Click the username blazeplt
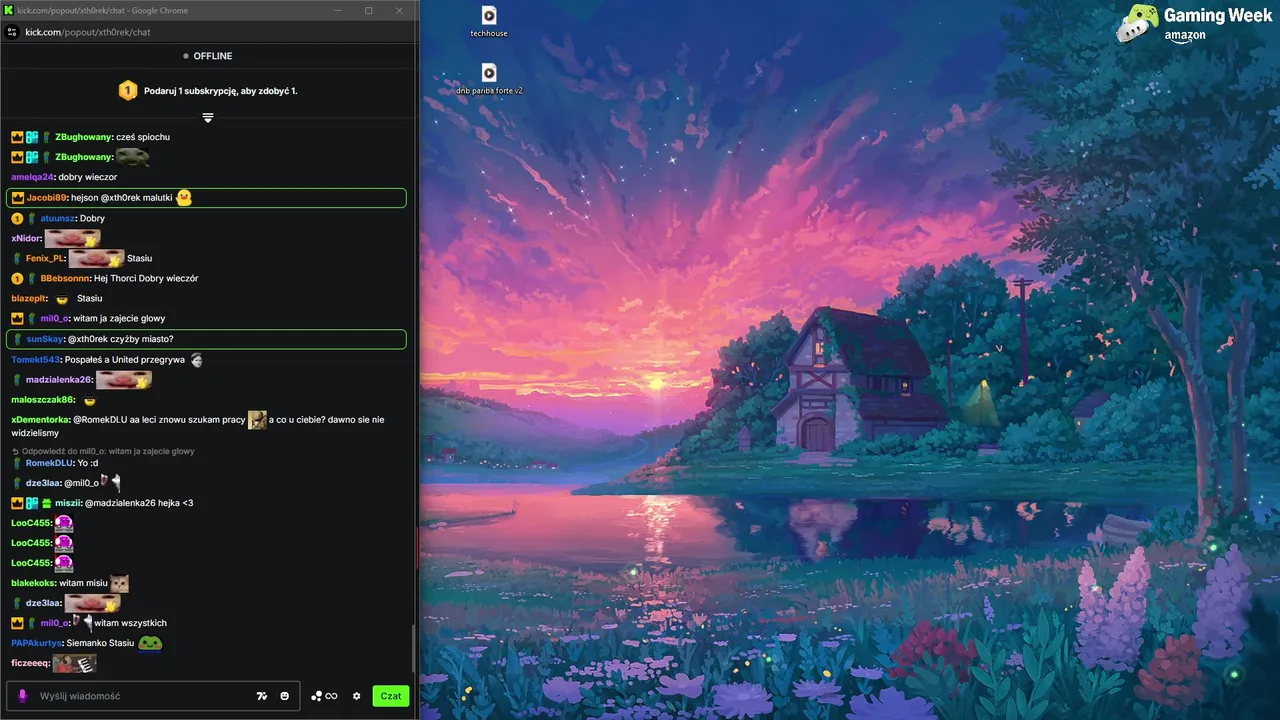 click(29, 298)
